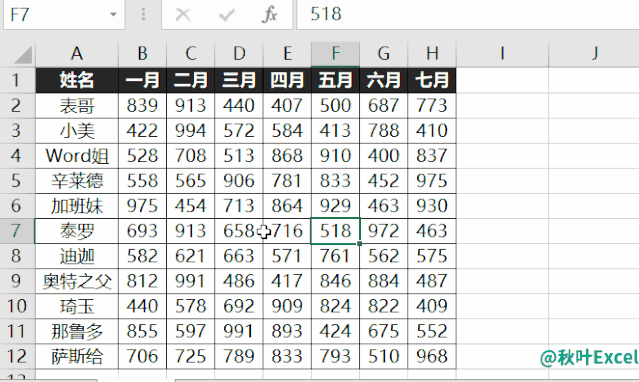This screenshot has width=639, height=382.
Task: Click the header cell 五月
Action: click(335, 80)
